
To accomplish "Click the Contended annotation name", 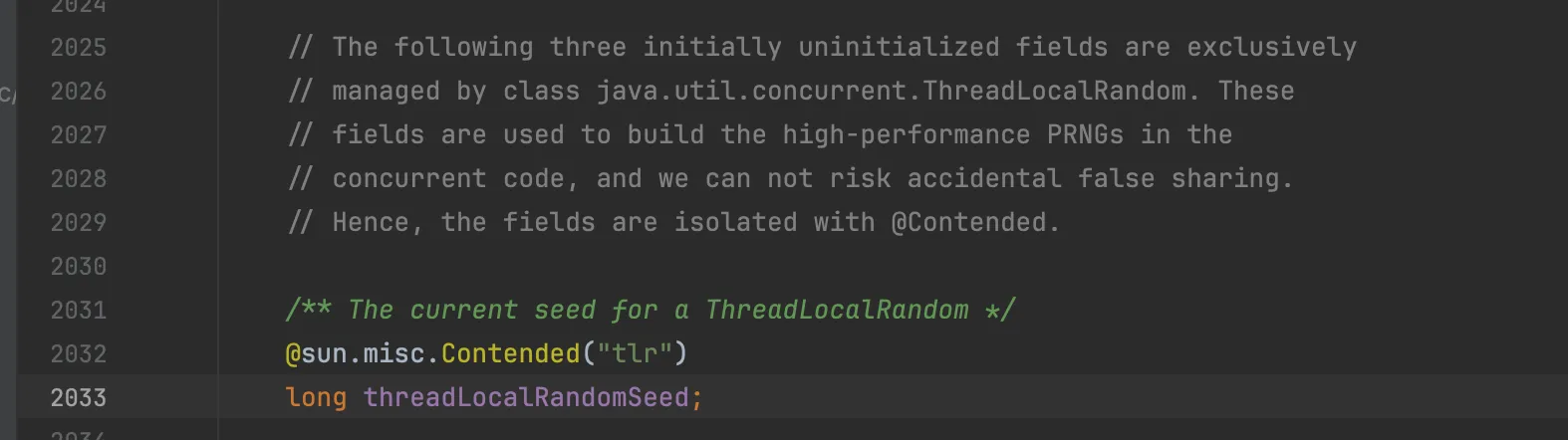I will pyautogui.click(x=510, y=354).
